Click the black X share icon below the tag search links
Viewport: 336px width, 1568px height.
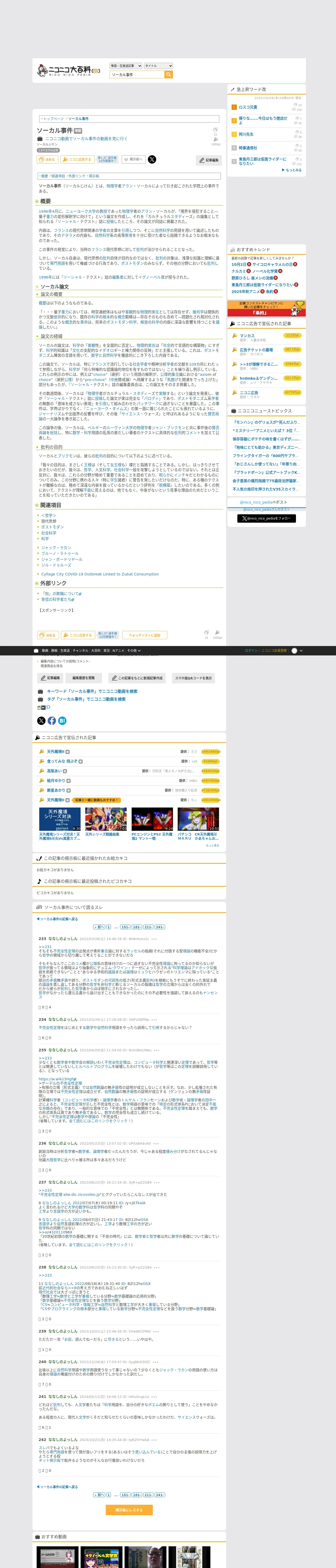click(41, 721)
